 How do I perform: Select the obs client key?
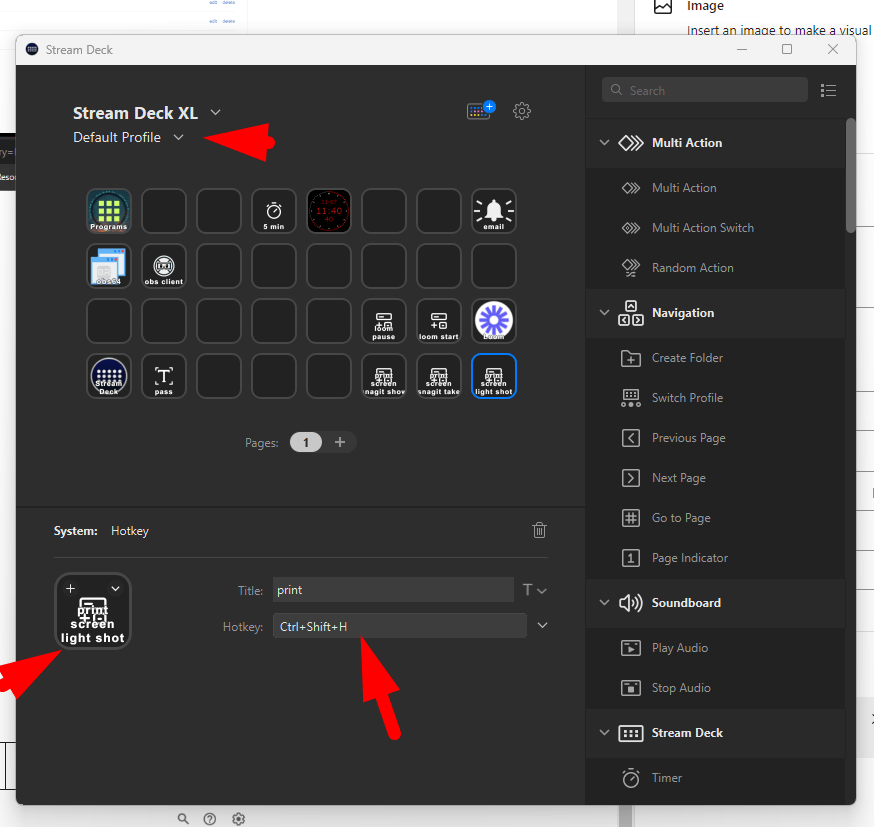164,266
